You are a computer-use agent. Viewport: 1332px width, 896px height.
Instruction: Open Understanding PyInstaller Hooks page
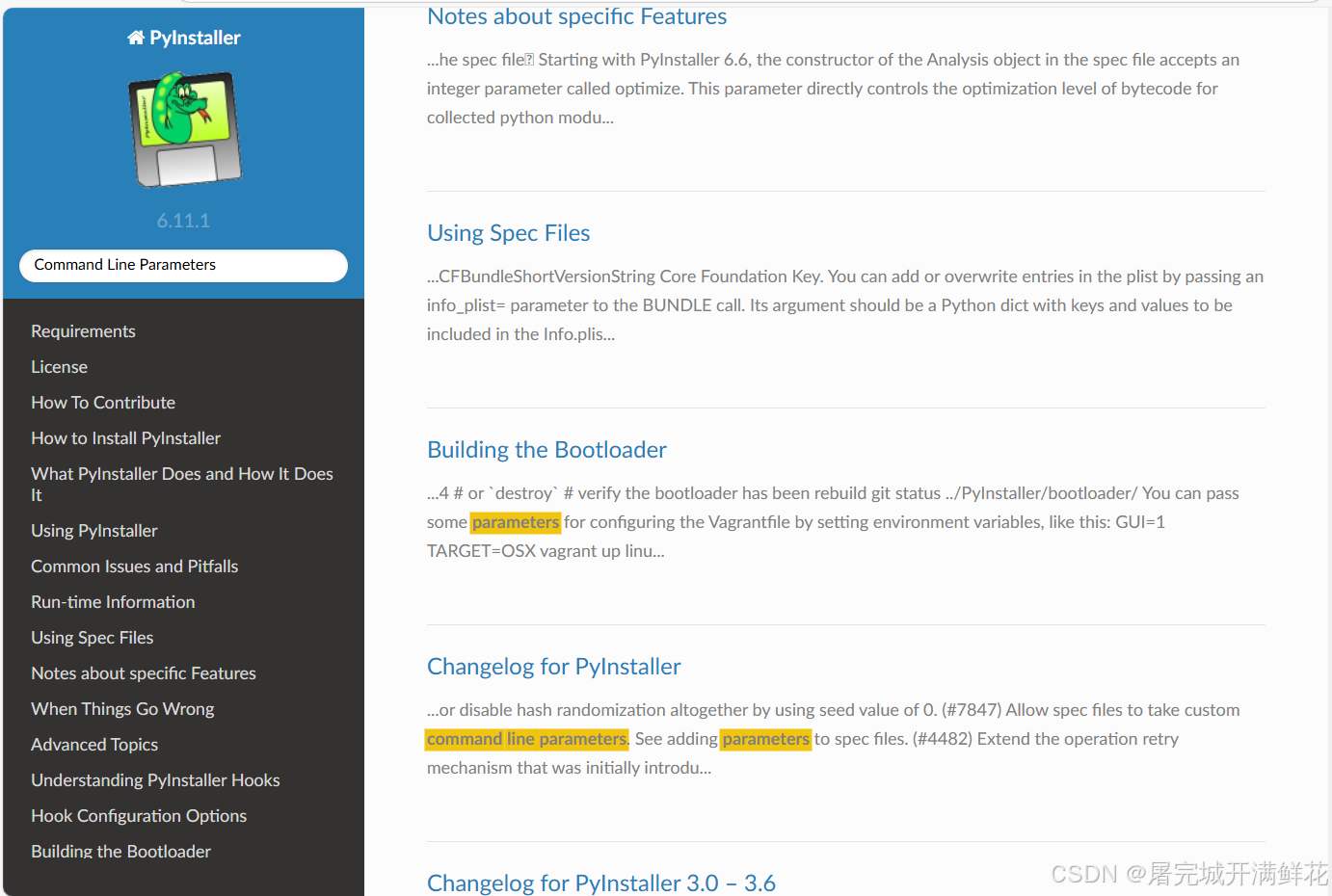coord(155,780)
